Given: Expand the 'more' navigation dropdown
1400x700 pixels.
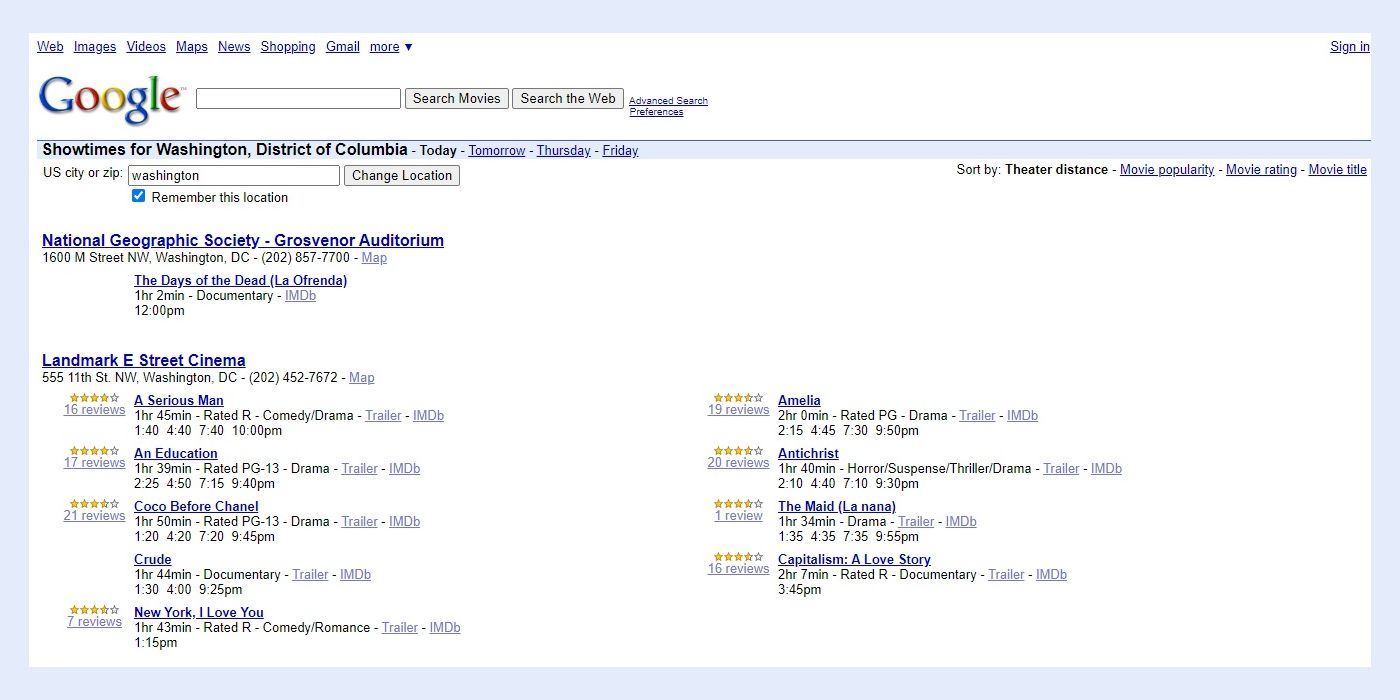Looking at the screenshot, I should [391, 47].
